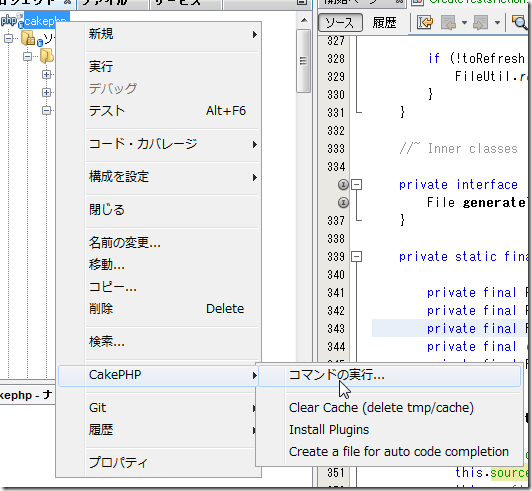Viewport: 532px width, 491px height.
Task: Select Create a file for auto code completion
Action: click(390, 452)
